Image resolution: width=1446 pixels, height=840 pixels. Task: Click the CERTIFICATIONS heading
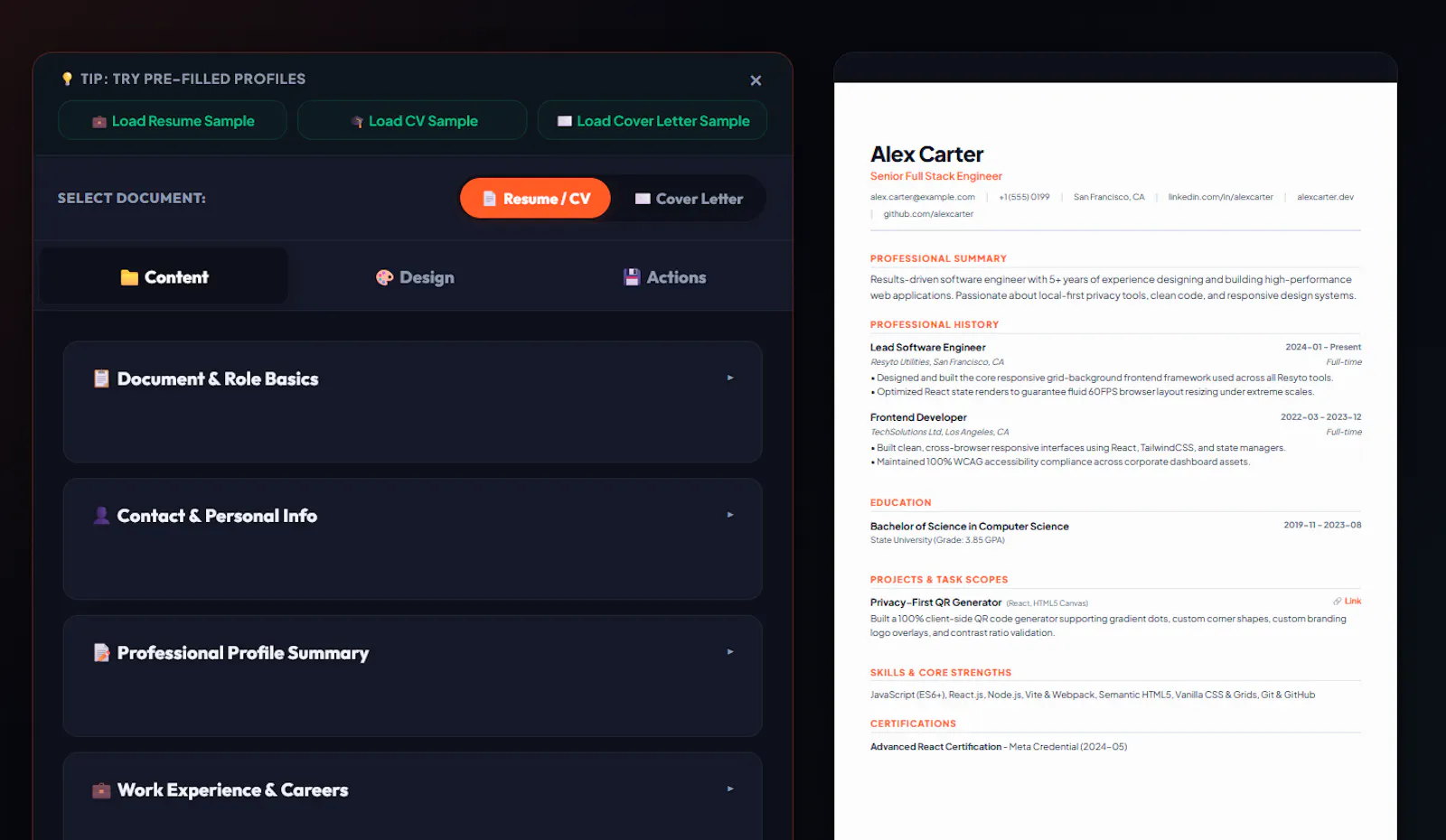click(913, 723)
